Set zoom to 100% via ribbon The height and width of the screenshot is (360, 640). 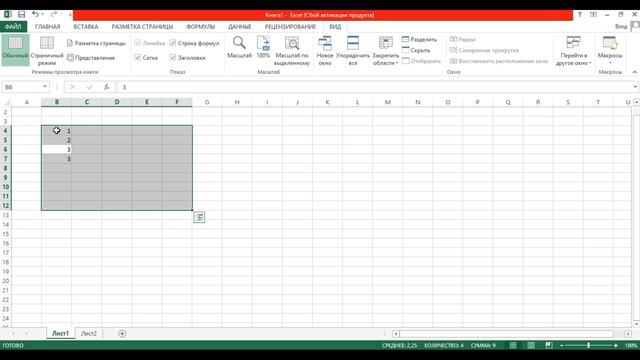tap(263, 47)
